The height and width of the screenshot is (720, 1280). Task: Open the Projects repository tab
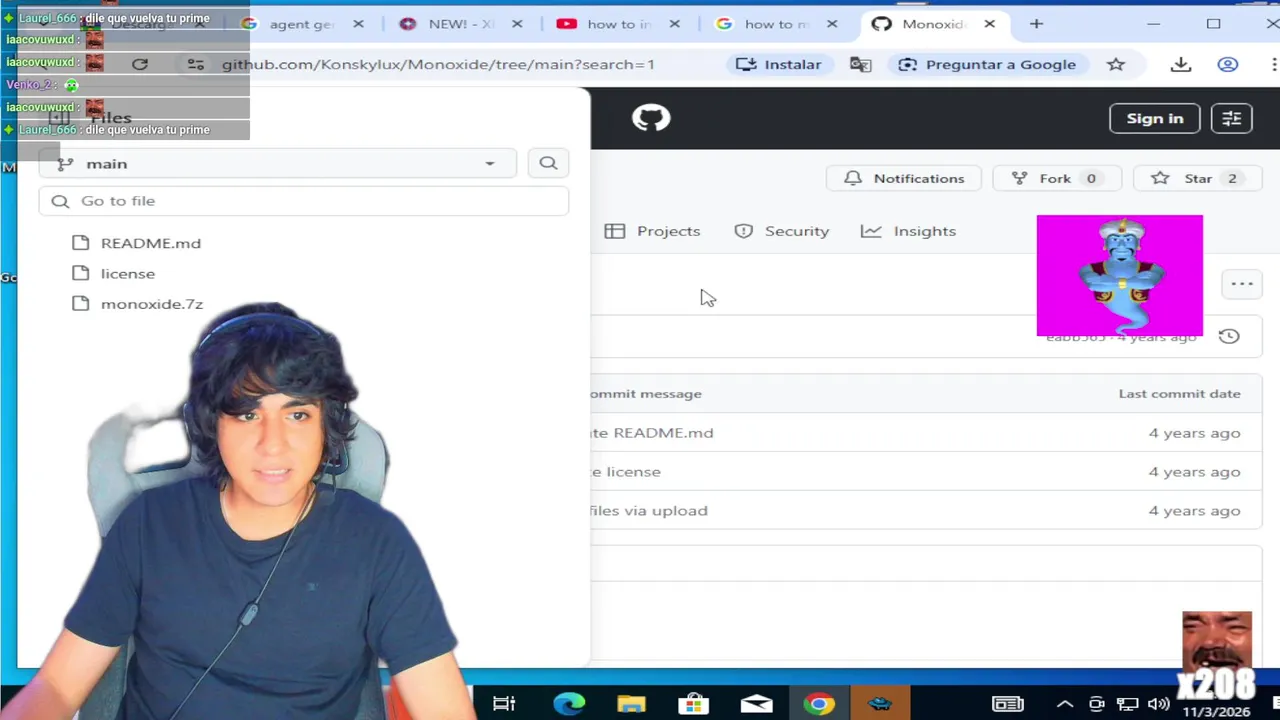click(652, 231)
